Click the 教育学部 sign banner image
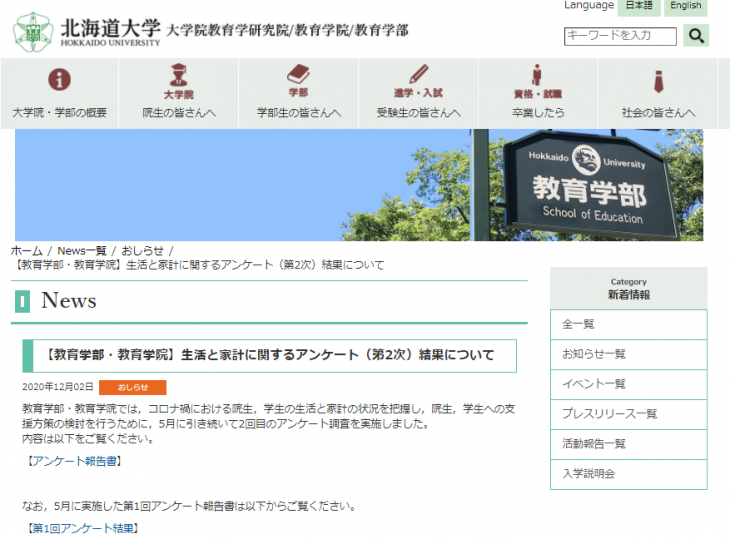Viewport: 730px width, 539px height. (x=359, y=185)
